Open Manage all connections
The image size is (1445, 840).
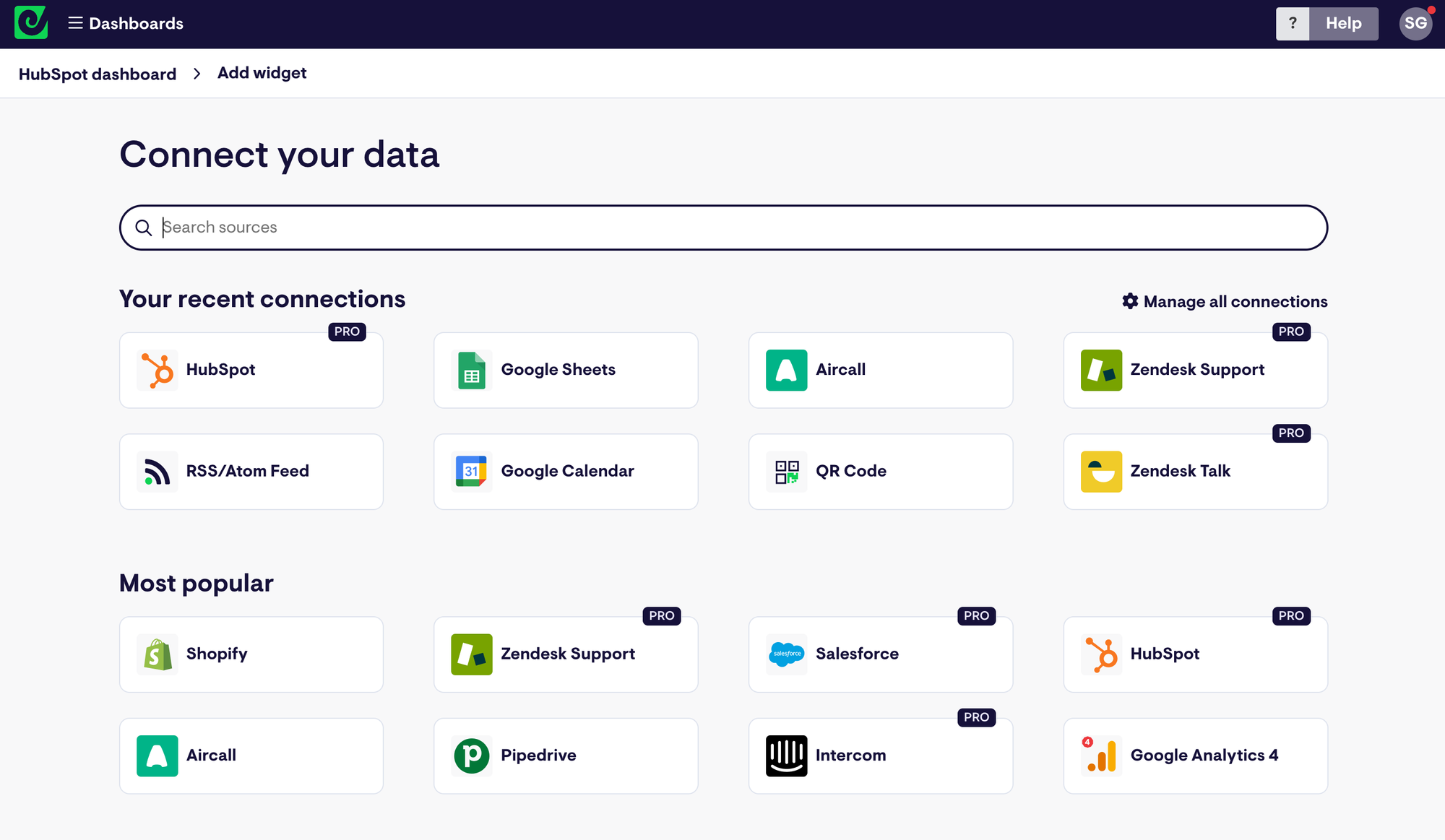point(1225,301)
